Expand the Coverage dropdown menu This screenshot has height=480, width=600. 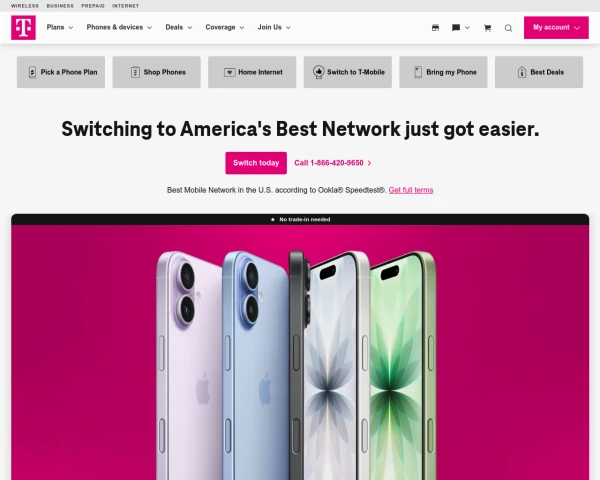coord(225,27)
